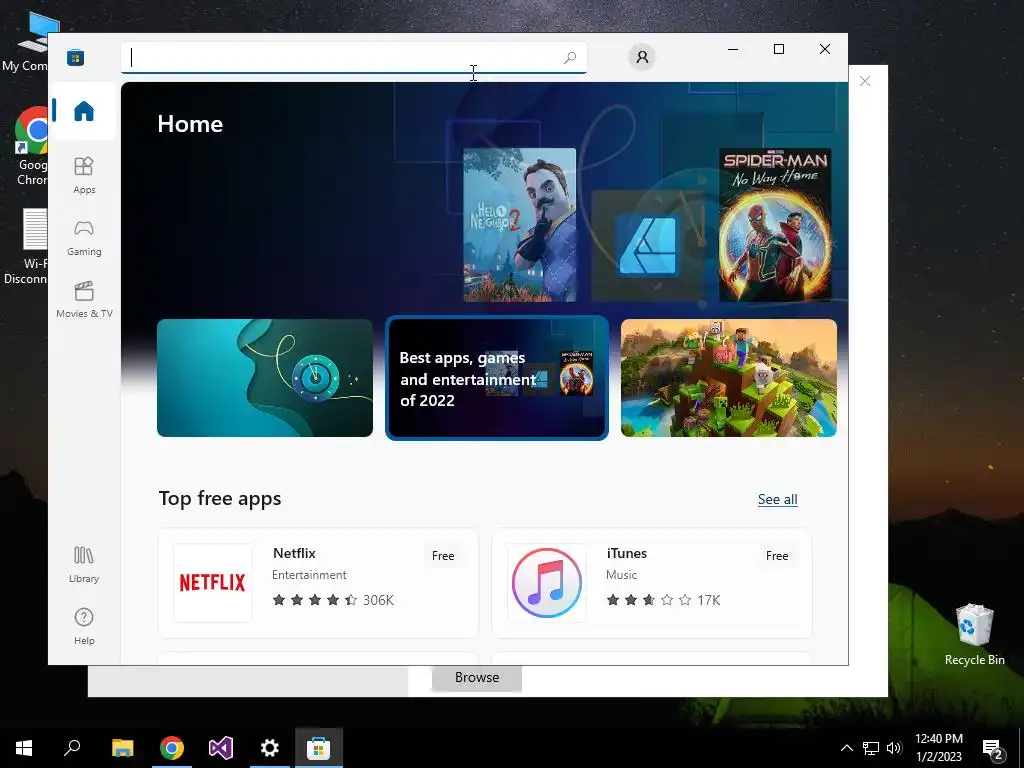Click the Netflix logo thumbnail
This screenshot has width=1024, height=768.
(212, 583)
